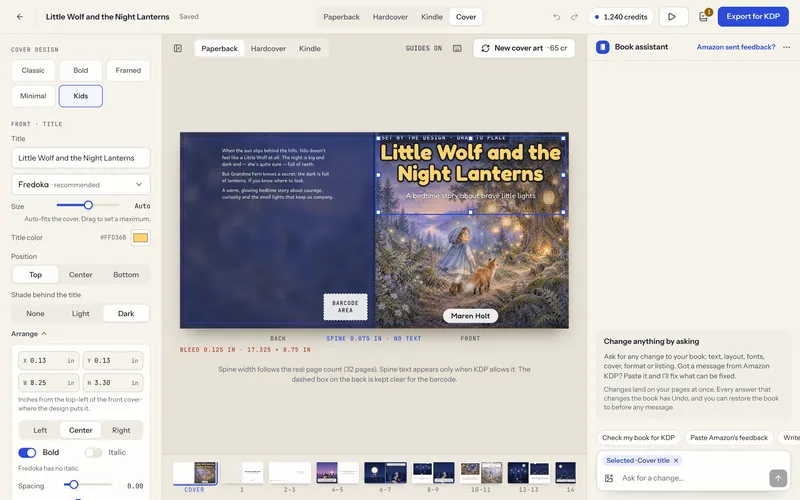Open Book assistant more options menu

[786, 47]
